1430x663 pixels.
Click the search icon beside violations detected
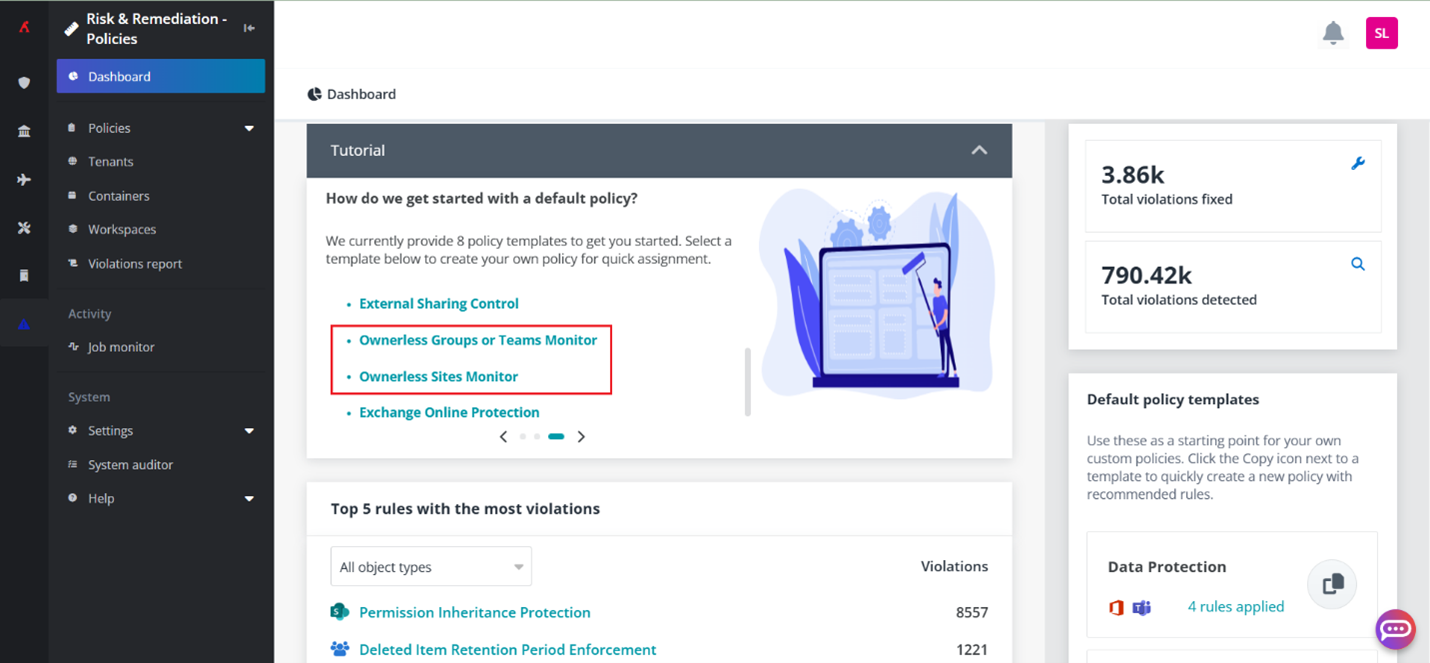point(1357,264)
